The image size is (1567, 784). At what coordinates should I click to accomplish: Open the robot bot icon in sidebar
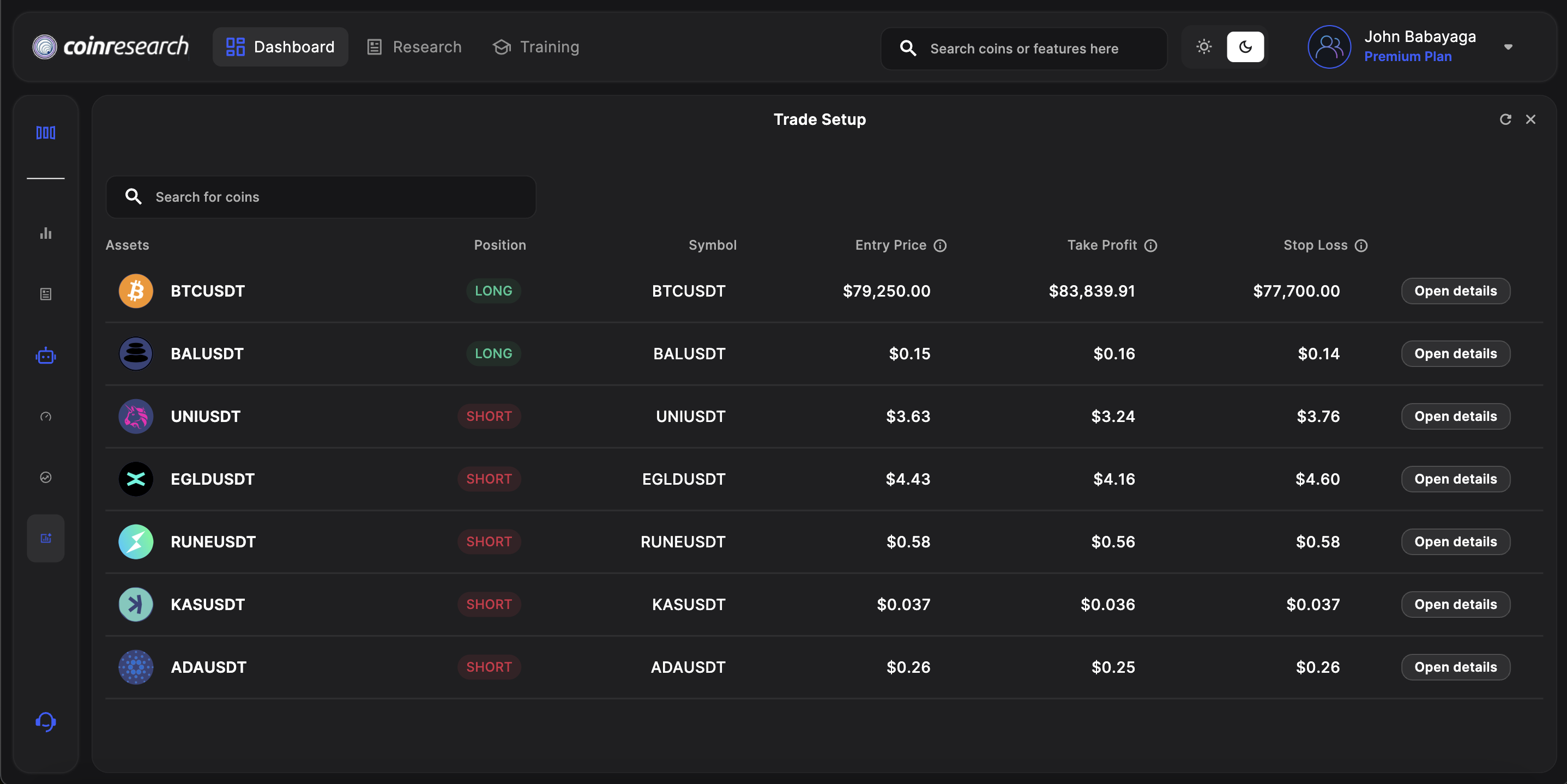46,355
